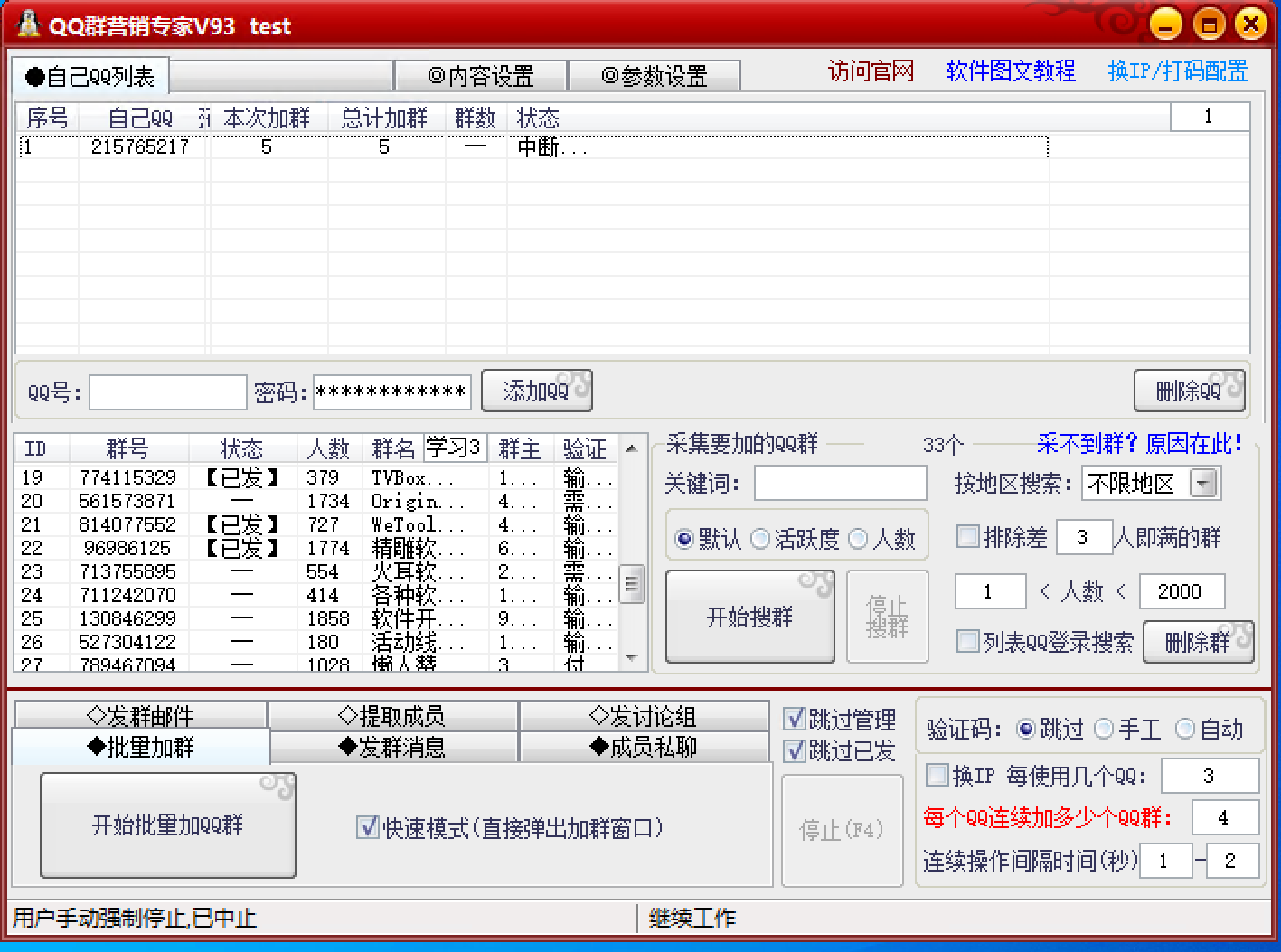Click the 密码 password field

tap(392, 392)
